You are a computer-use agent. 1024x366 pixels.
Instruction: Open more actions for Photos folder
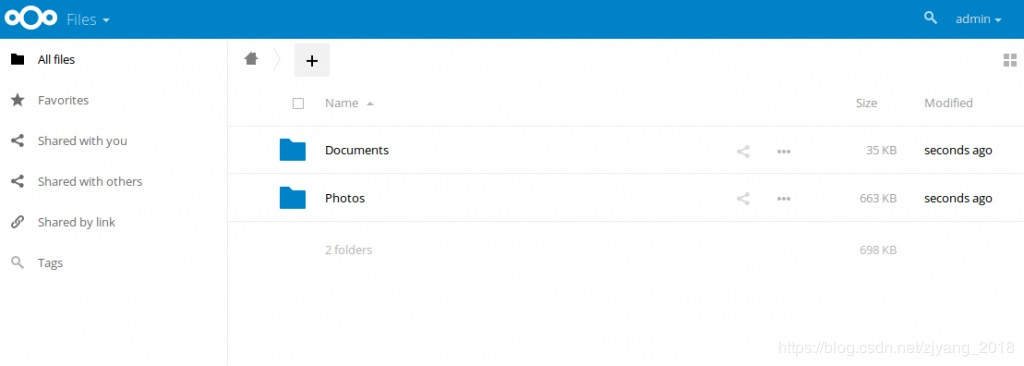click(784, 199)
